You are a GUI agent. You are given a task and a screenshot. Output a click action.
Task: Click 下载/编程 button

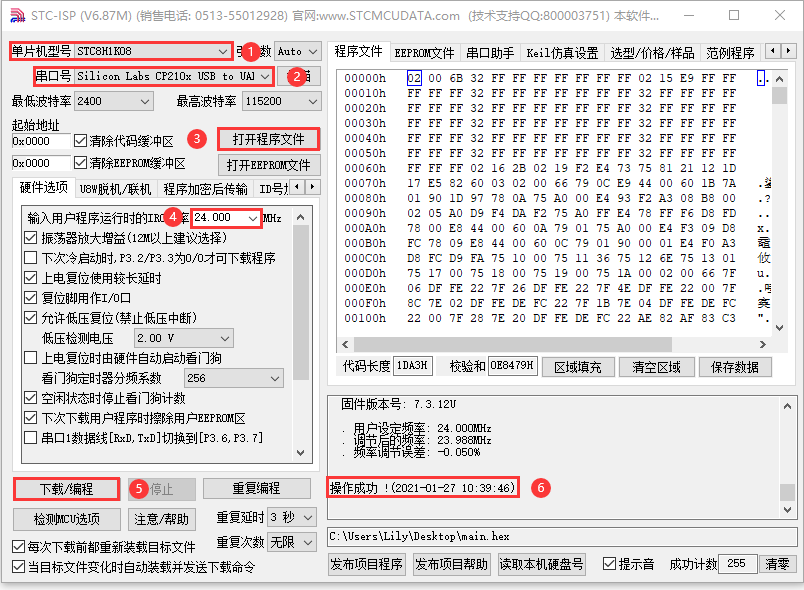point(67,489)
